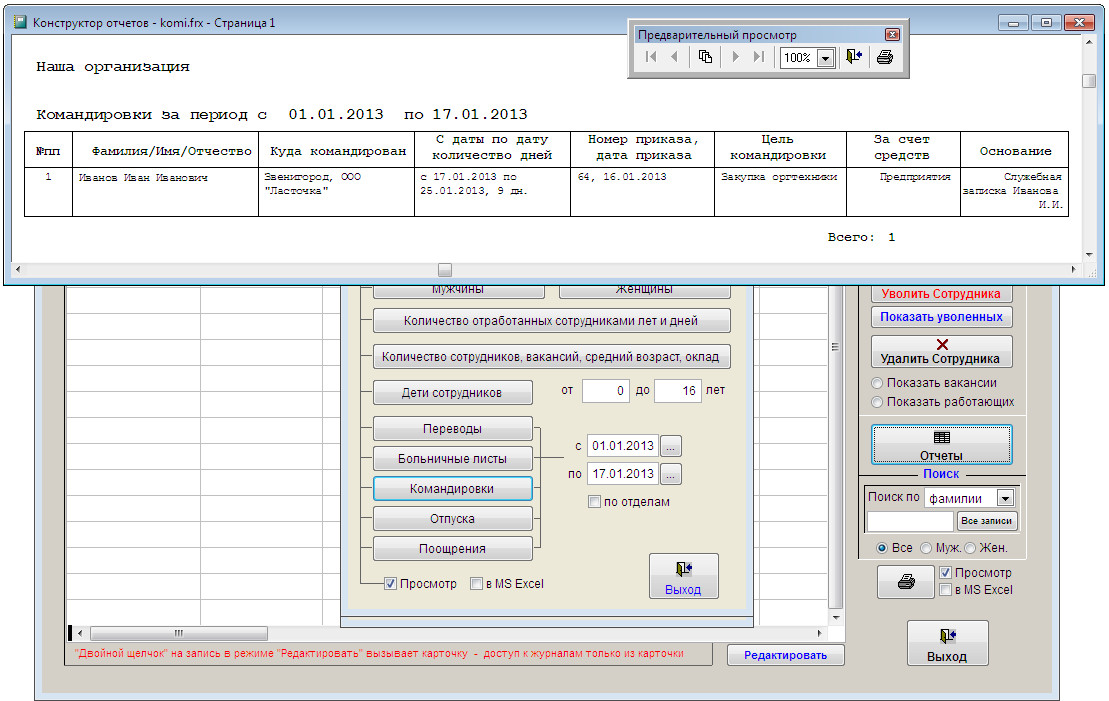Viewport: 1109px width, 701px height.
Task: Click the printer button beside the Просмотр checkbox
Action: [906, 582]
